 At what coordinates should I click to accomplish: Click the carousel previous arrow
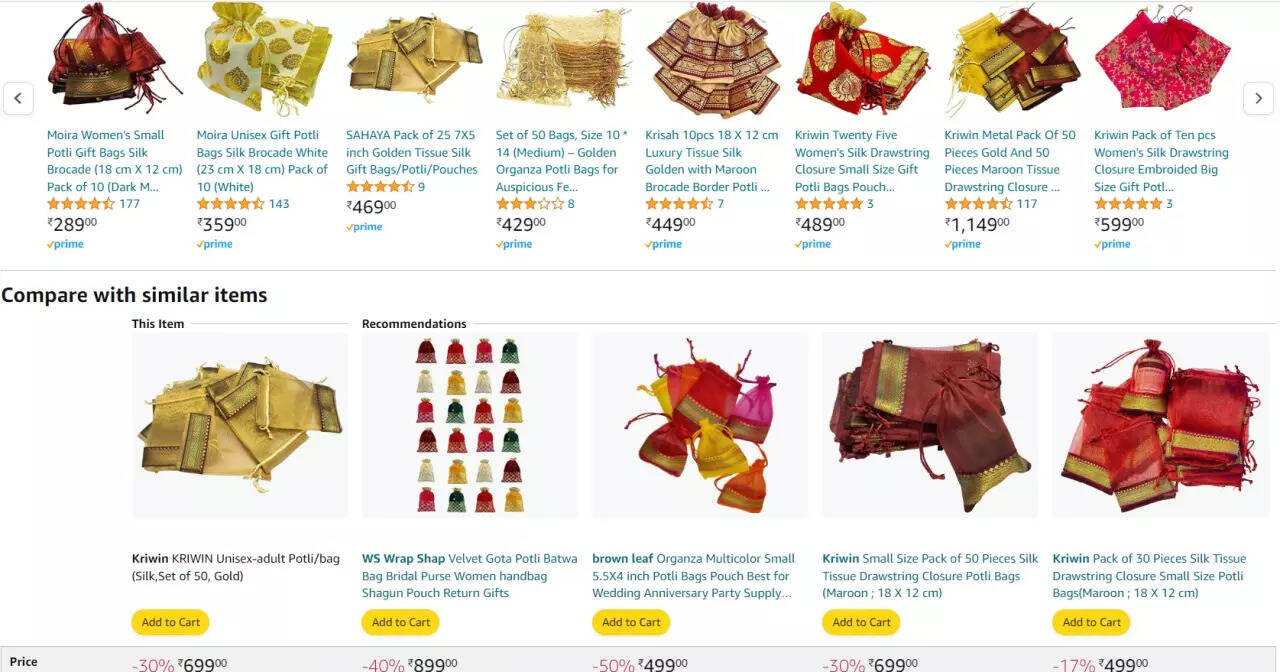(18, 98)
